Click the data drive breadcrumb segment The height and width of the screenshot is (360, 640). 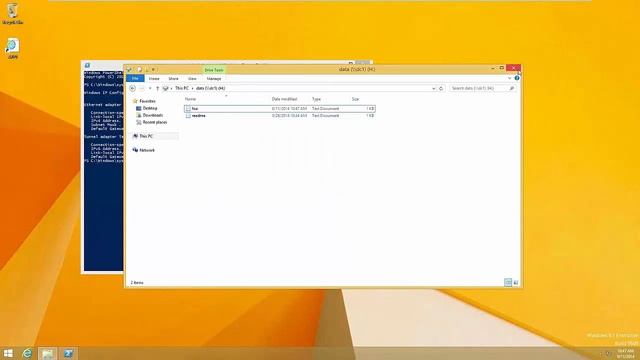click(210, 88)
